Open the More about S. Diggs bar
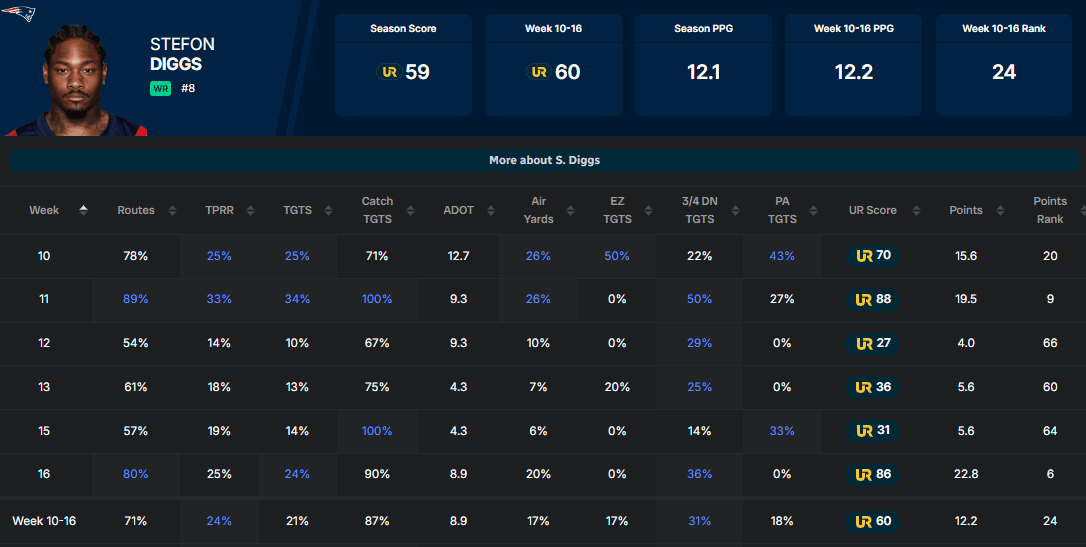This screenshot has width=1086, height=547. 544,160
